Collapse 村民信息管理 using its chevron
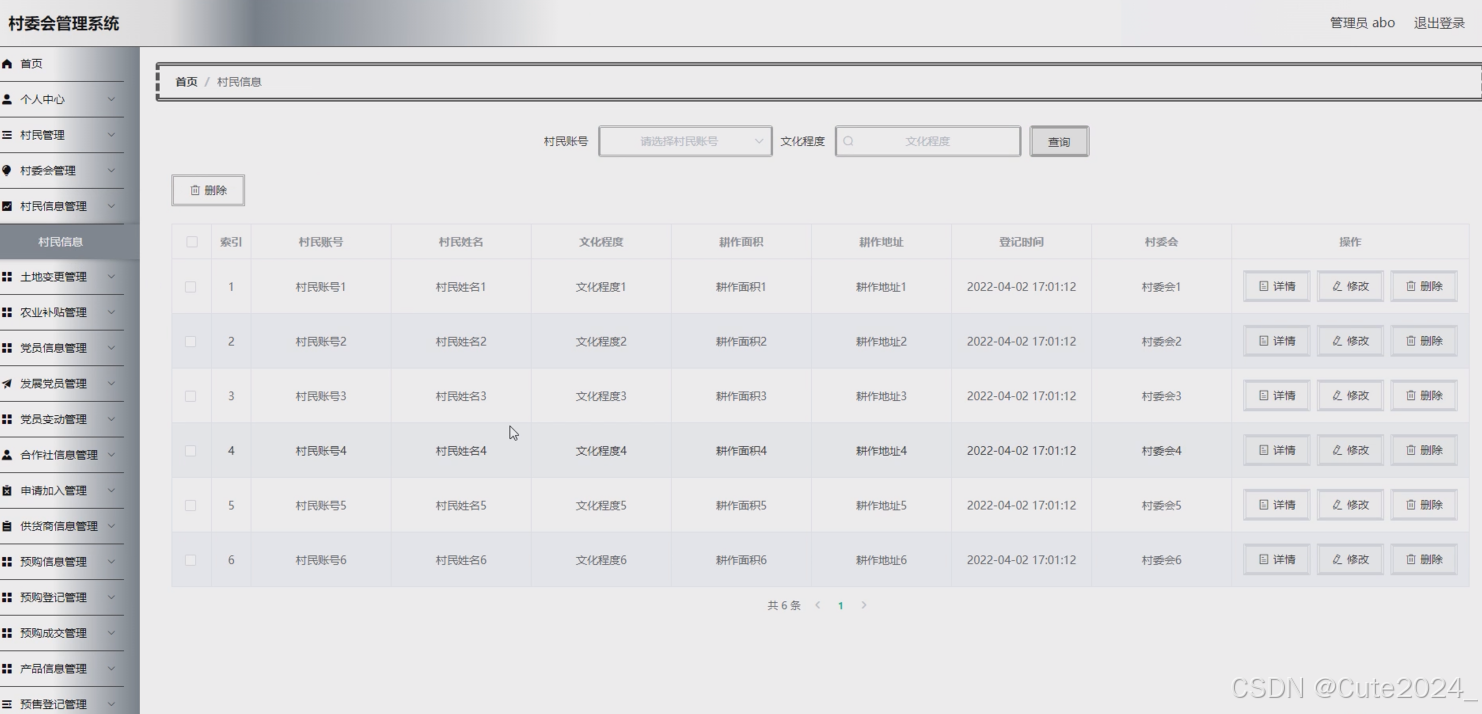The height and width of the screenshot is (714, 1482). (x=111, y=206)
